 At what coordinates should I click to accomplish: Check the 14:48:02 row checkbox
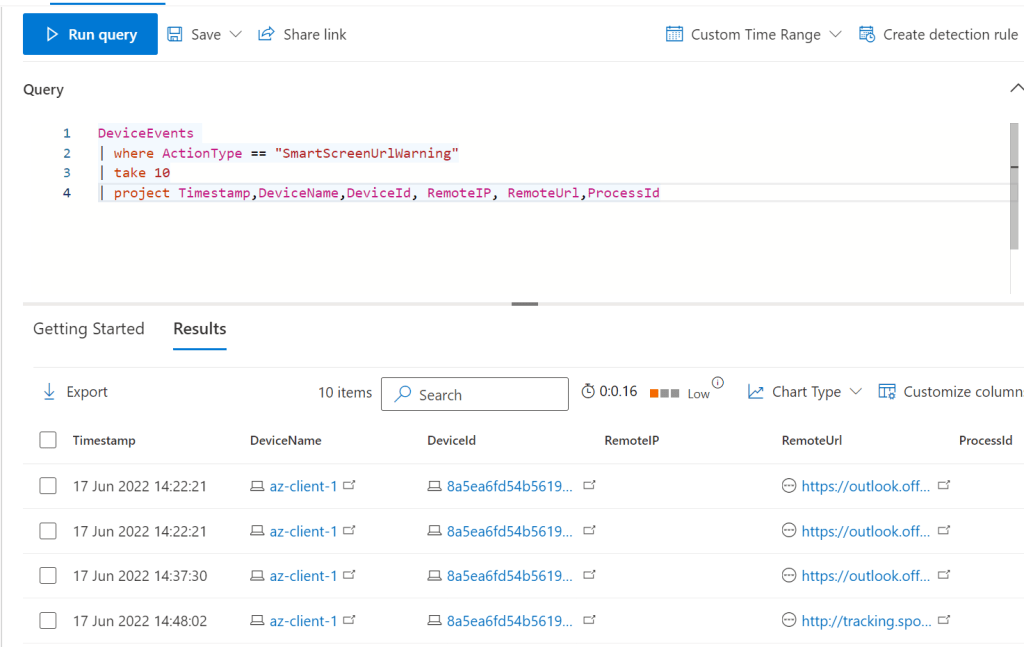point(48,621)
